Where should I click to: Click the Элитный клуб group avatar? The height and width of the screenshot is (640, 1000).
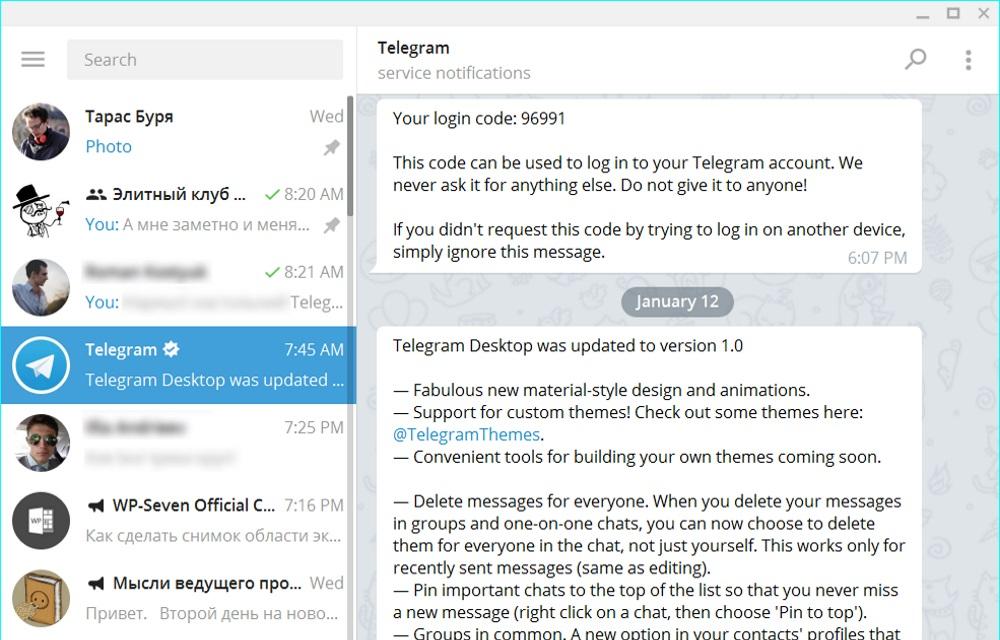pos(41,210)
